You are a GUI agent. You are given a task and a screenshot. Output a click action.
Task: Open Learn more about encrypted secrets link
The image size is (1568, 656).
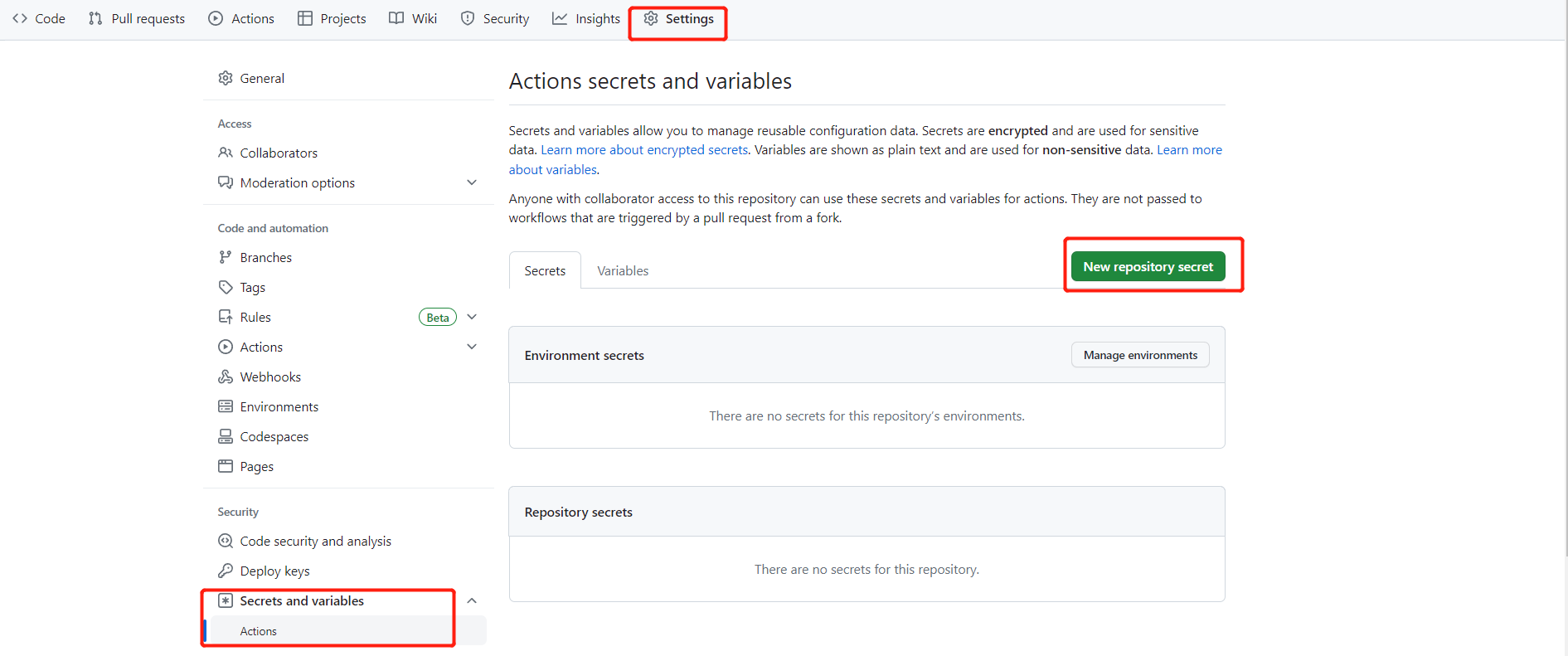(644, 150)
